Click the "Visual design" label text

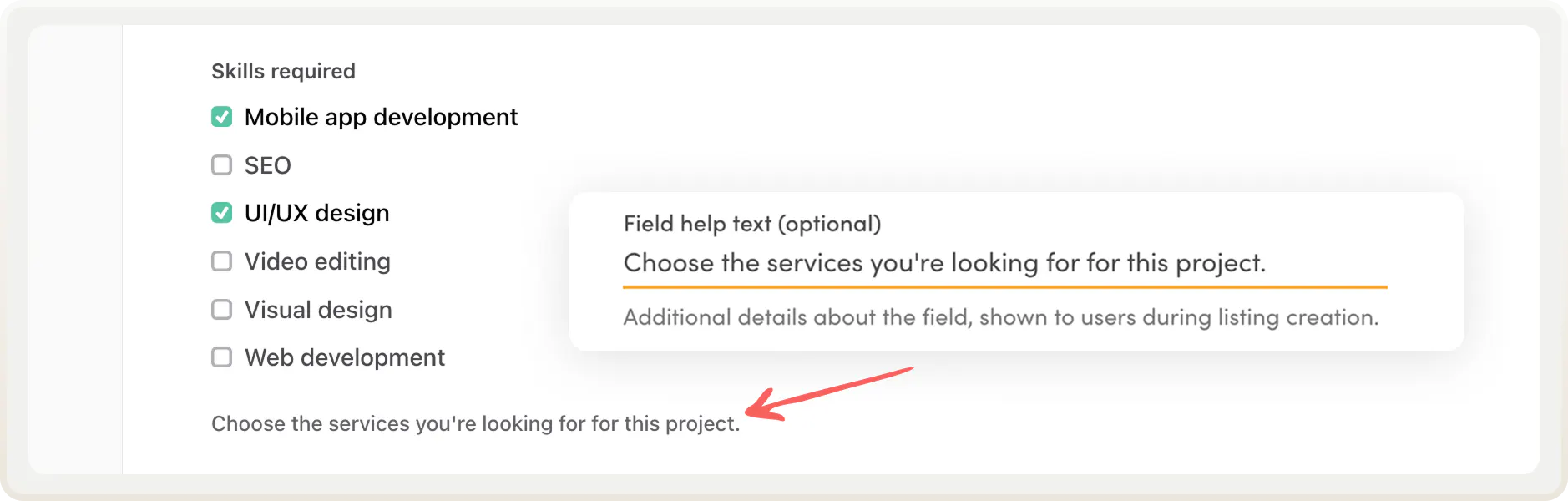click(x=318, y=310)
